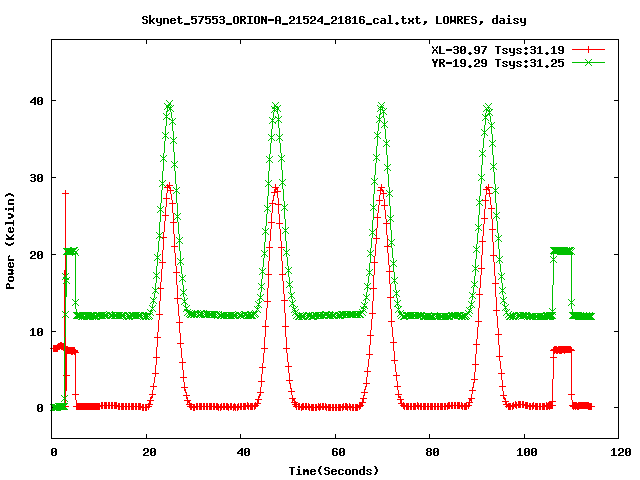Click the red legend line sample
640x480 pixels.
click(588, 50)
